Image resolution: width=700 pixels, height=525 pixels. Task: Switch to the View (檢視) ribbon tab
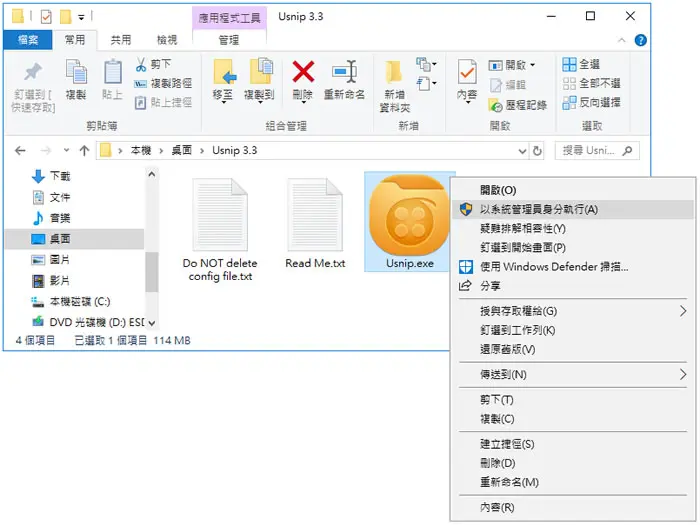[167, 40]
